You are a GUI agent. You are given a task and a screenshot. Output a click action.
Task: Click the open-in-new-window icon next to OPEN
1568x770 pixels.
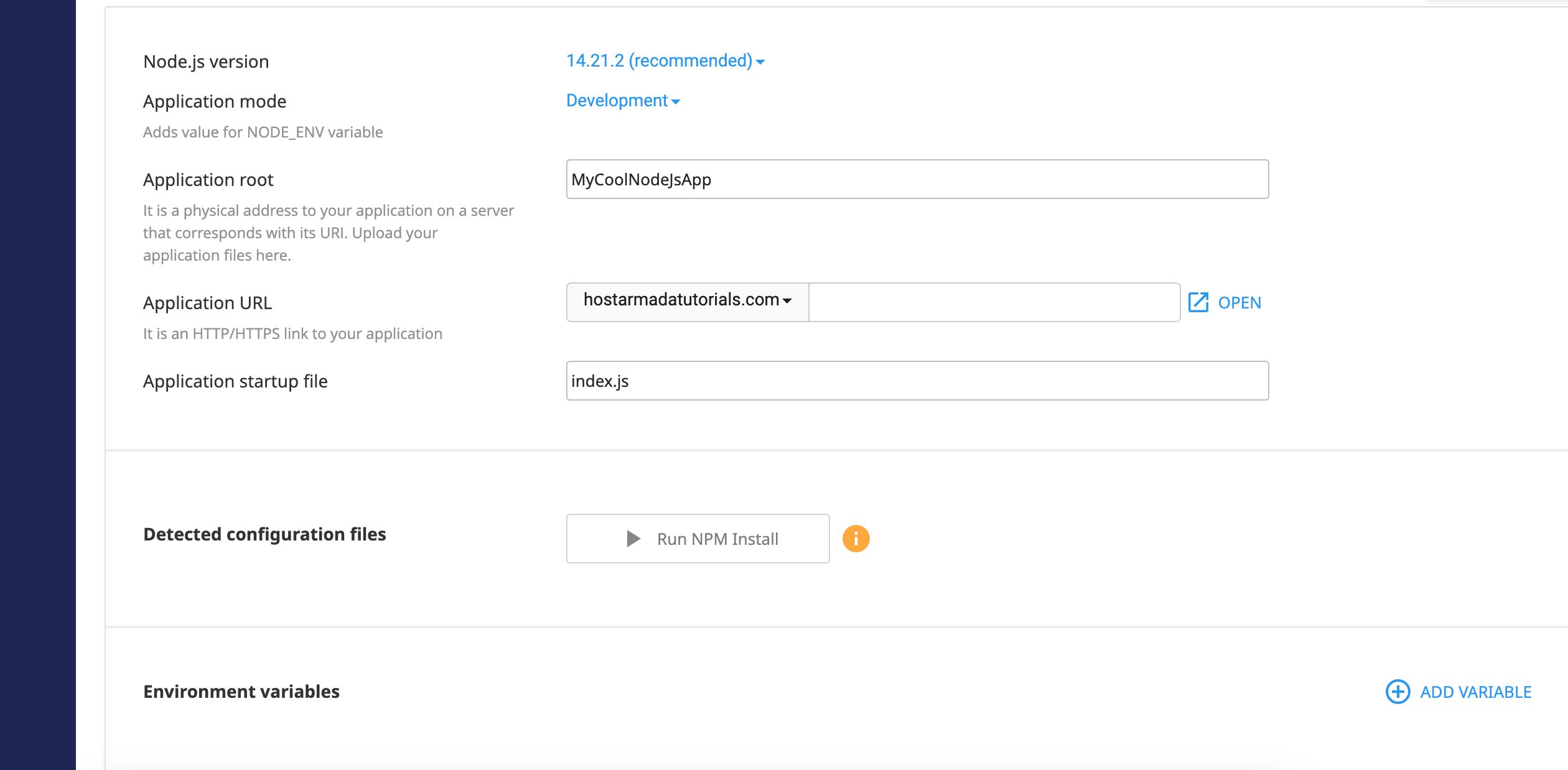pos(1198,302)
